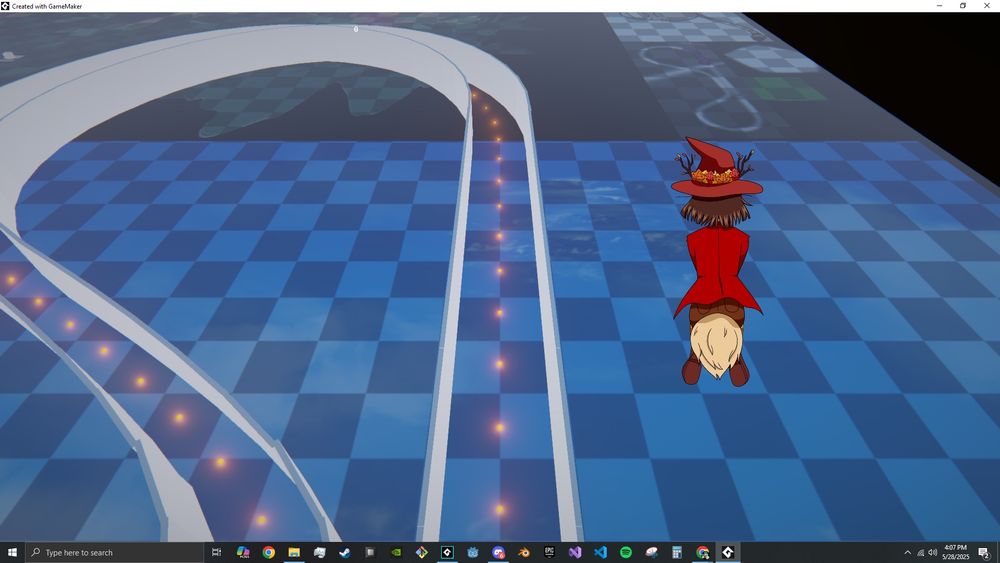
Task: Open Visual Studio Code with the blue icon
Action: click(x=600, y=552)
